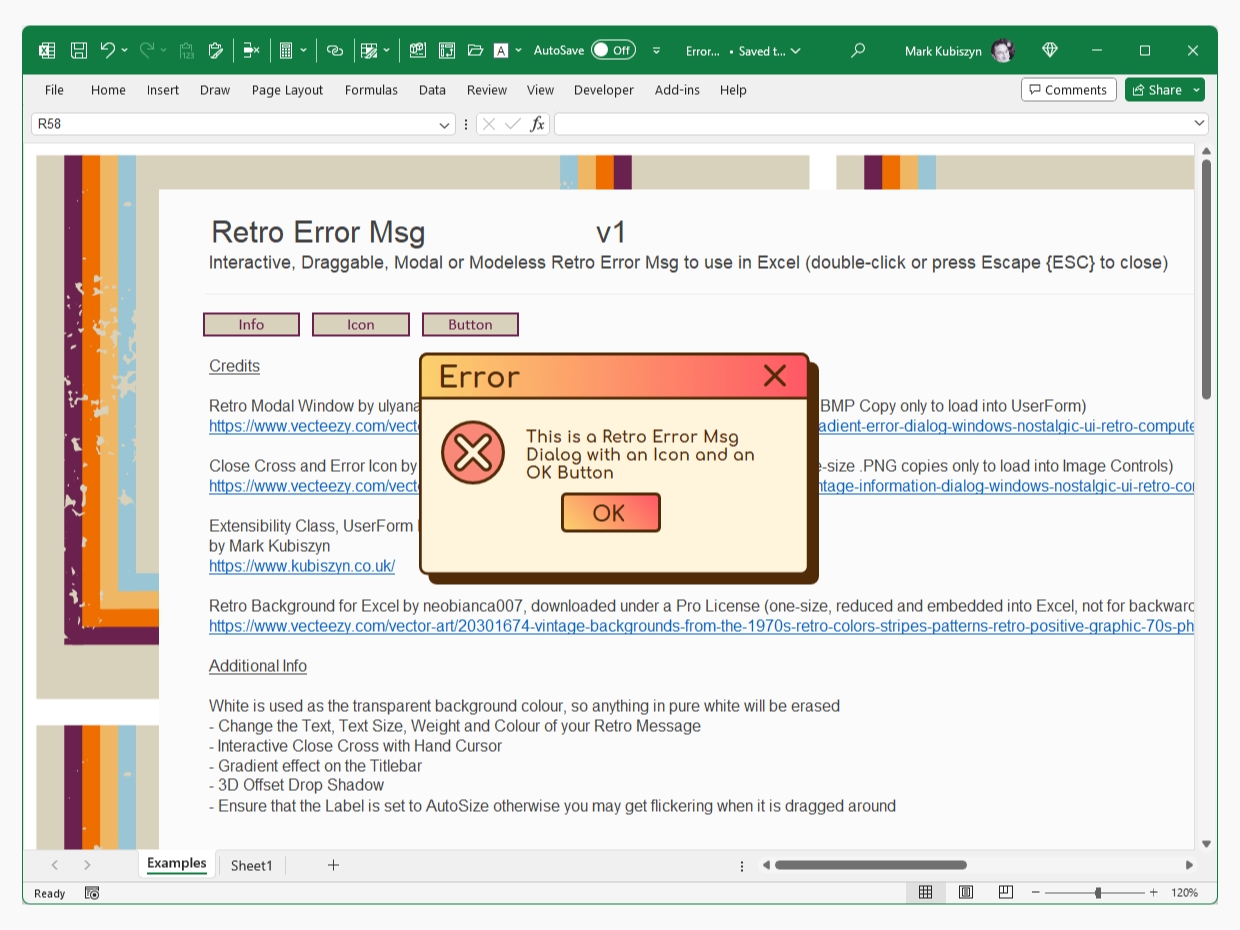
Task: Close the Error dialog with the X cross
Action: (774, 376)
